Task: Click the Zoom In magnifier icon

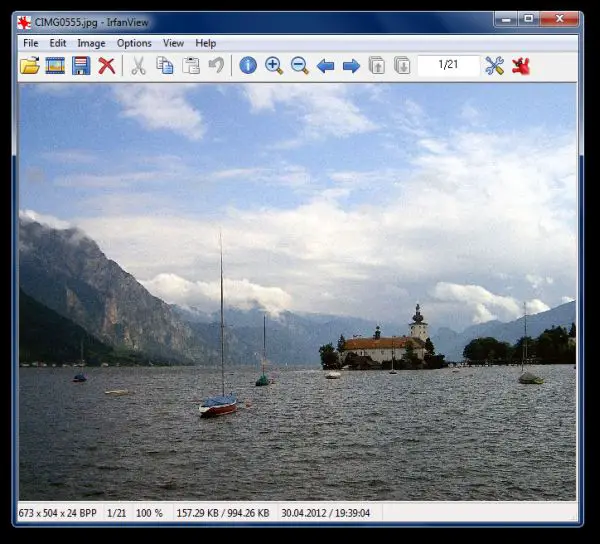Action: [x=274, y=65]
